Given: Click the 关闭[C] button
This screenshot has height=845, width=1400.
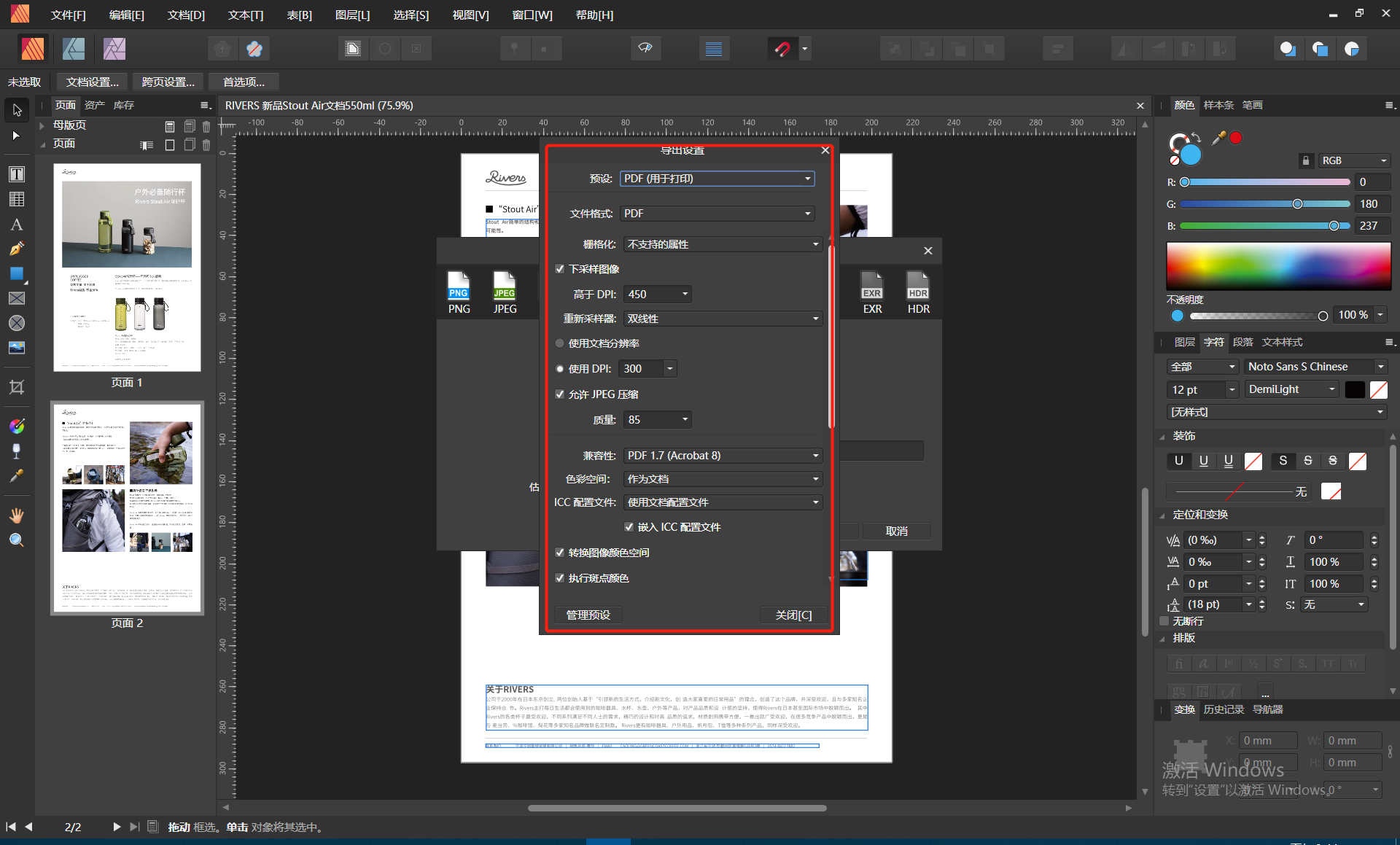Looking at the screenshot, I should [x=793, y=615].
